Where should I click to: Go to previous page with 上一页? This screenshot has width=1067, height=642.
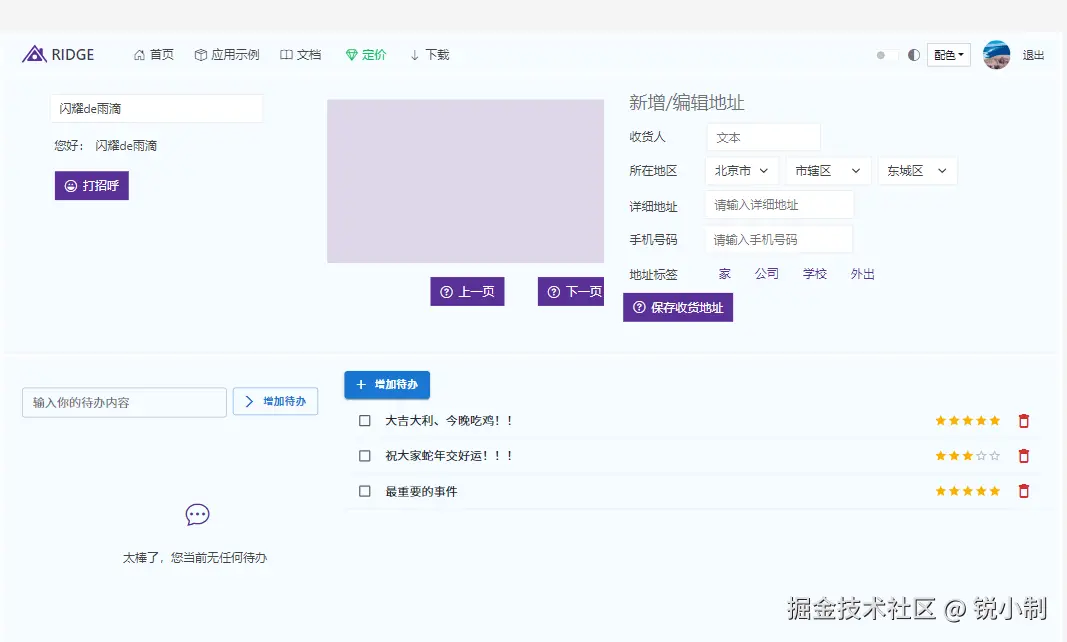[467, 291]
